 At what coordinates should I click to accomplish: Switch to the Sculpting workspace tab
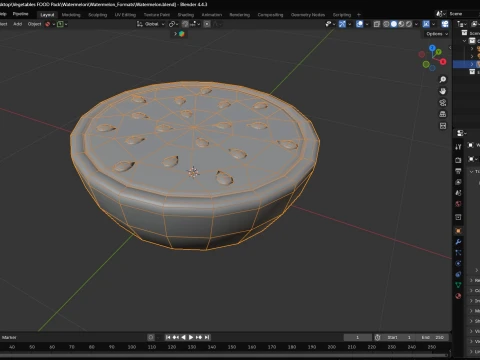[x=97, y=15]
